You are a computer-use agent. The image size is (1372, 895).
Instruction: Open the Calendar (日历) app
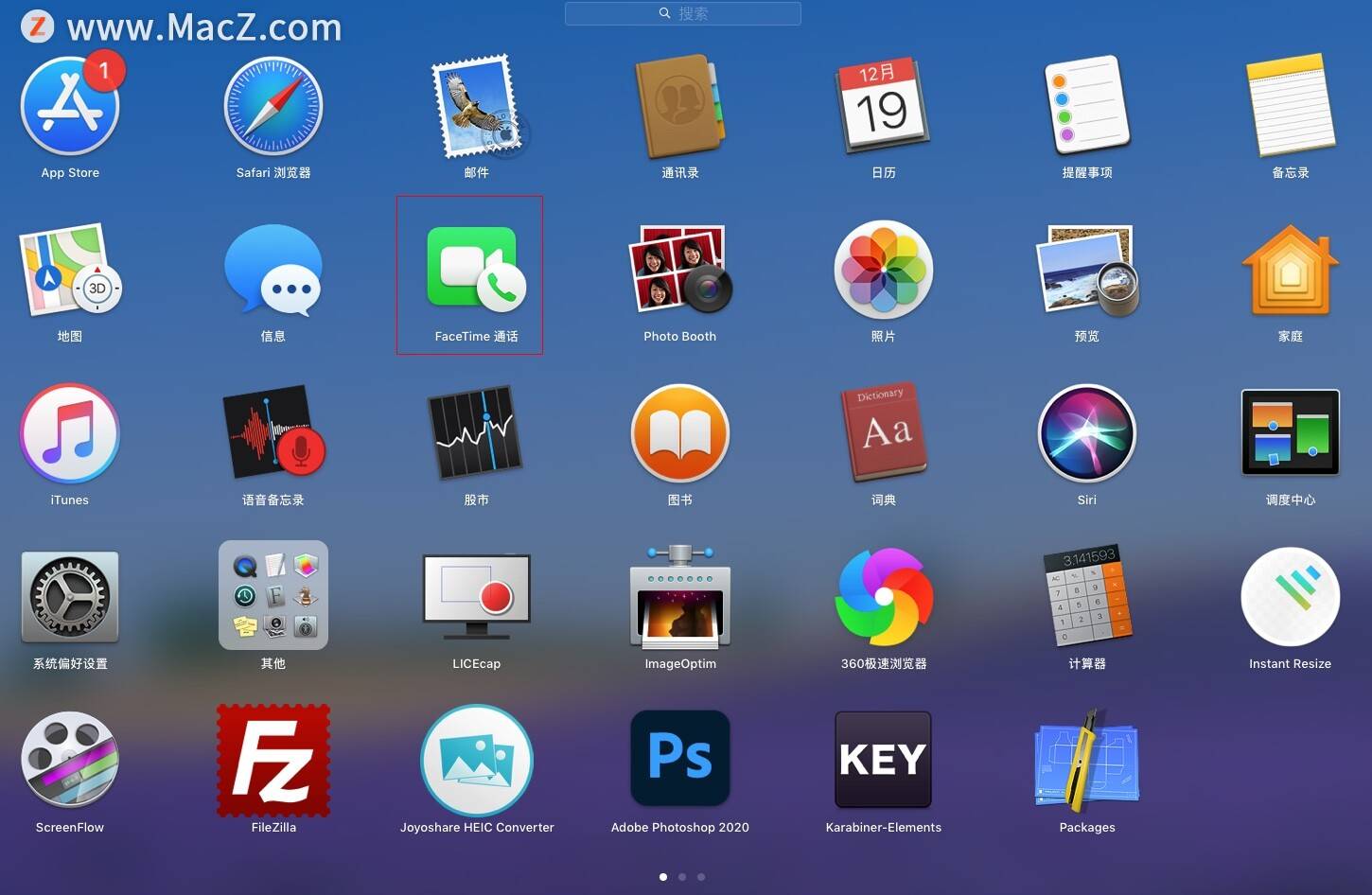click(884, 107)
